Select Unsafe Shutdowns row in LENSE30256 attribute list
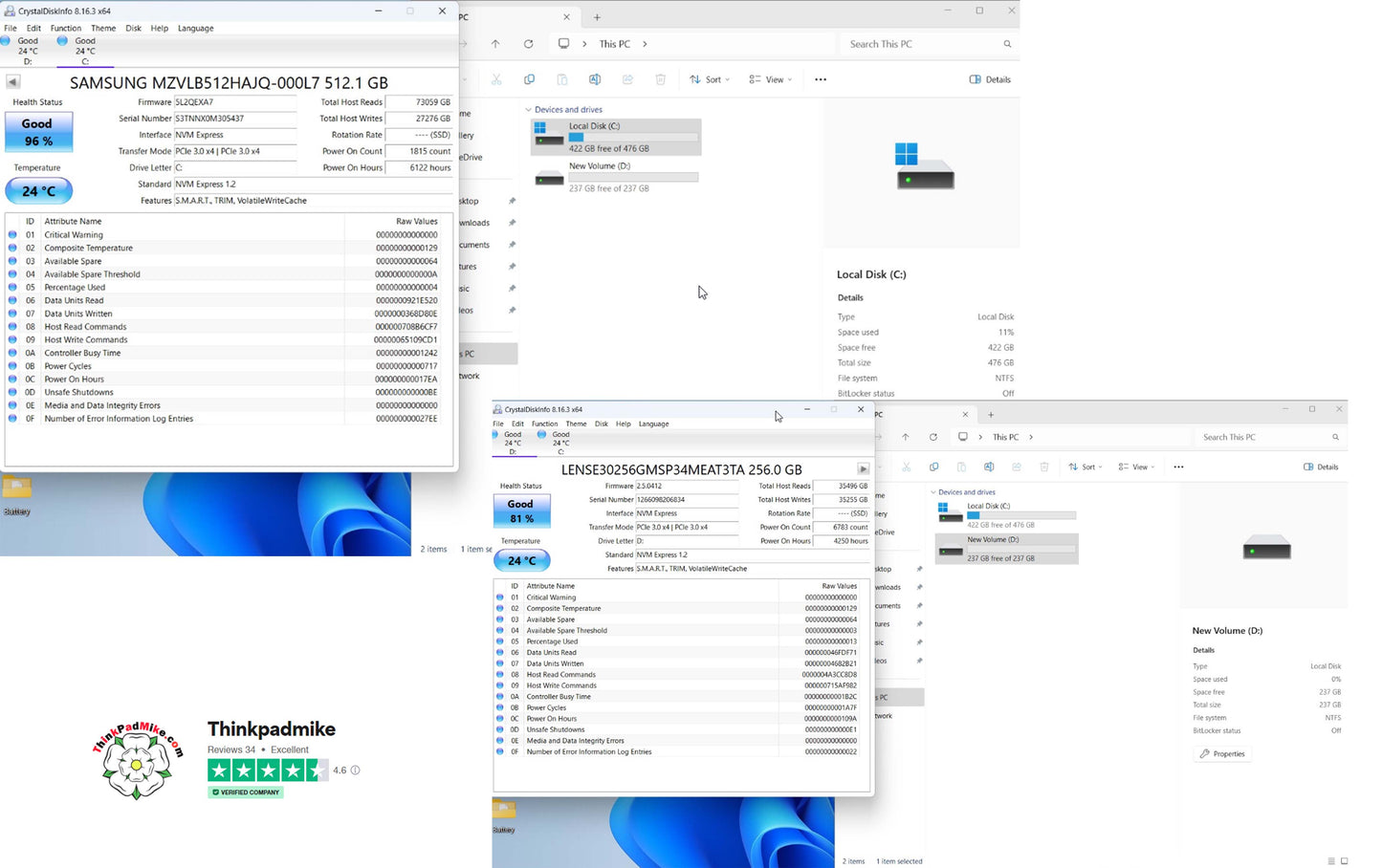 click(681, 729)
